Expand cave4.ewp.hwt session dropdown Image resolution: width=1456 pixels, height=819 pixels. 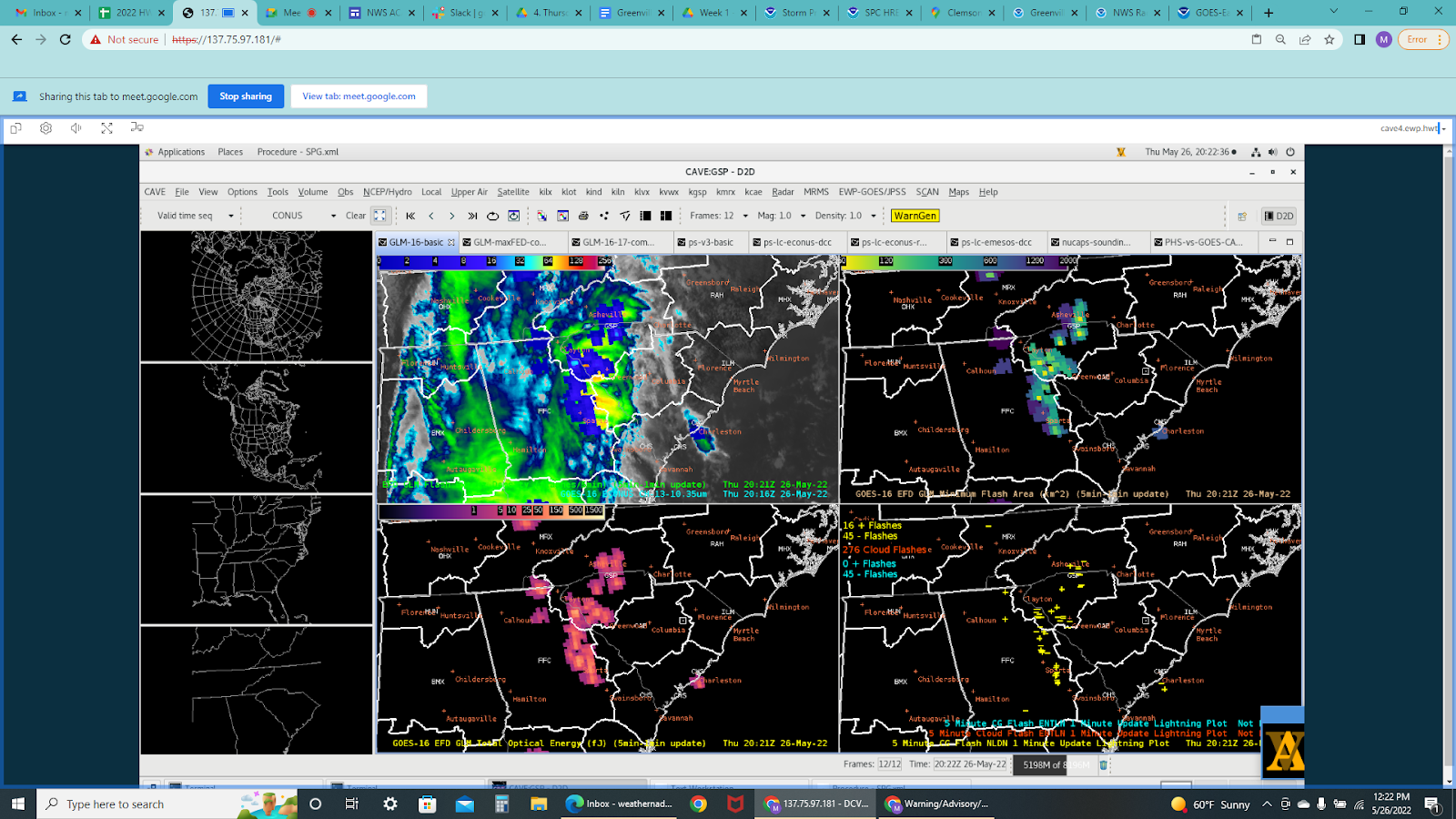(1444, 128)
